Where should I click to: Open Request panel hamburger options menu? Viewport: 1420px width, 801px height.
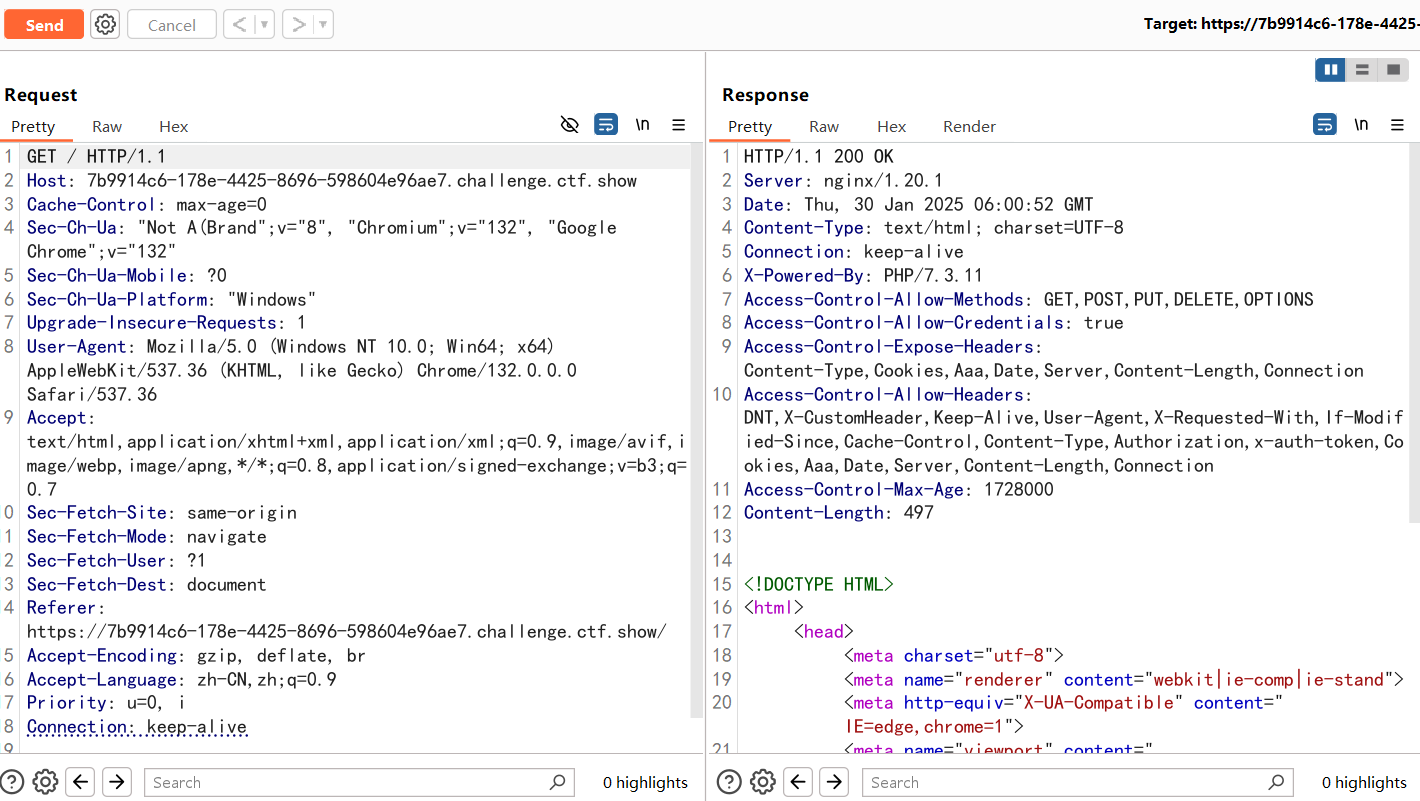click(678, 125)
